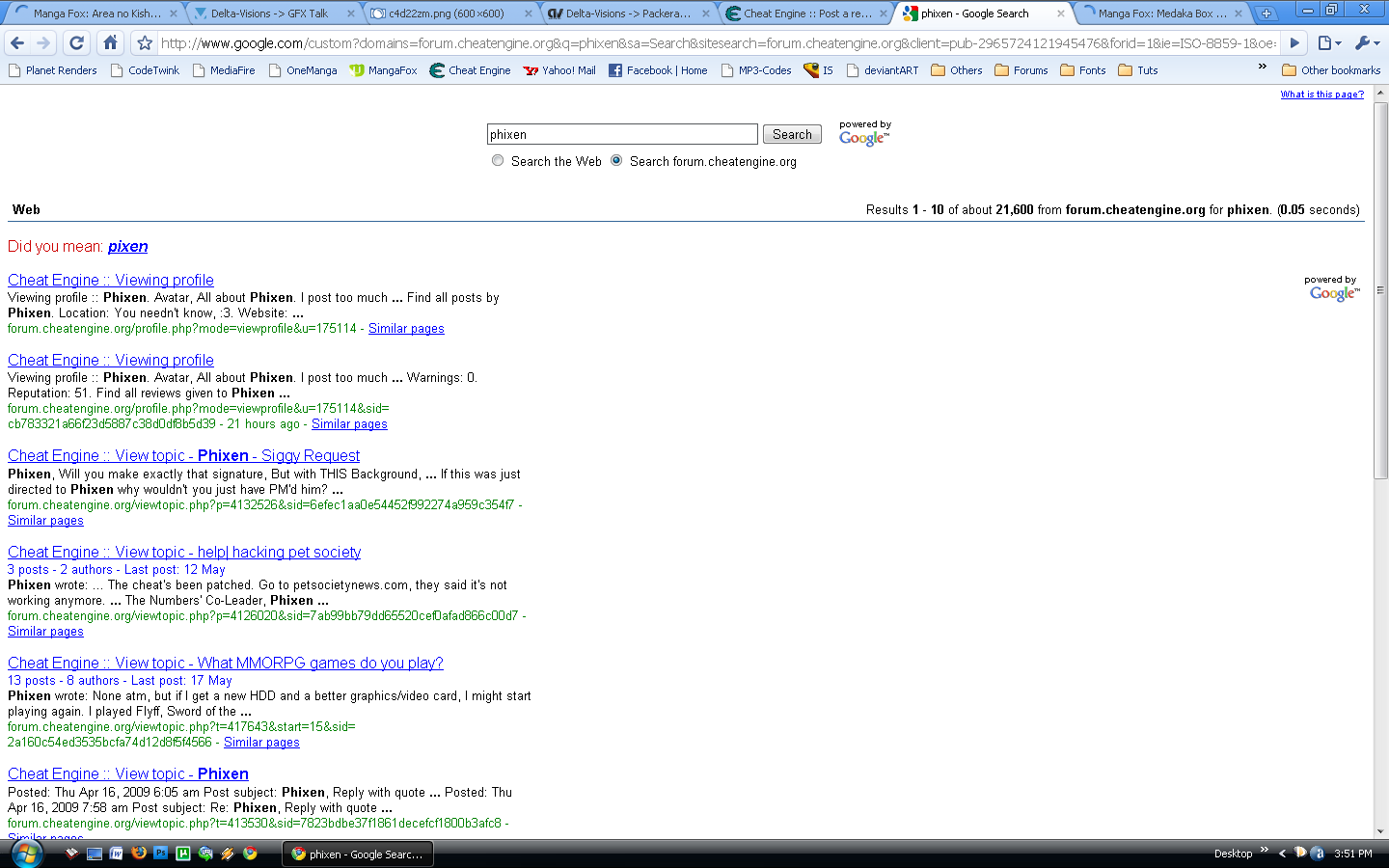Viewport: 1389px width, 868px height.
Task: Open the Cheat Engine bookmark
Action: pyautogui.click(x=470, y=70)
